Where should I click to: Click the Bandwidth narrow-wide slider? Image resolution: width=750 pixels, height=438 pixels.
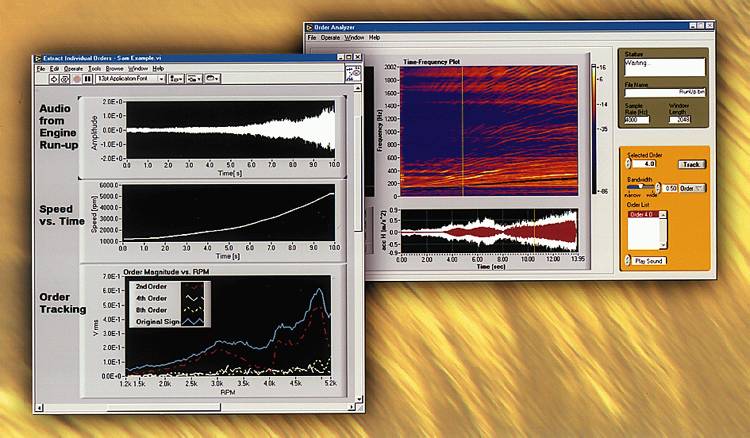(640, 187)
